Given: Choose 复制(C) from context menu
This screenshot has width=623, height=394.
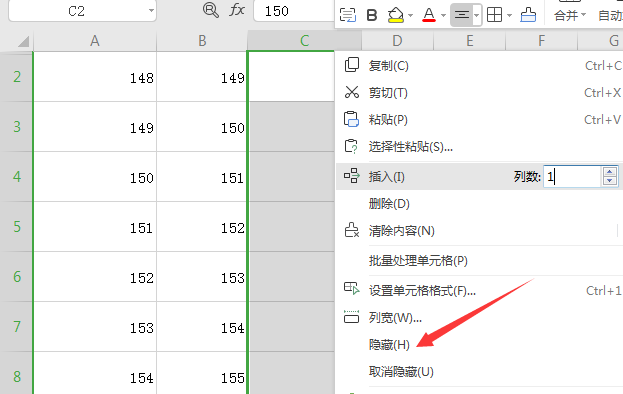Looking at the screenshot, I should (389, 66).
